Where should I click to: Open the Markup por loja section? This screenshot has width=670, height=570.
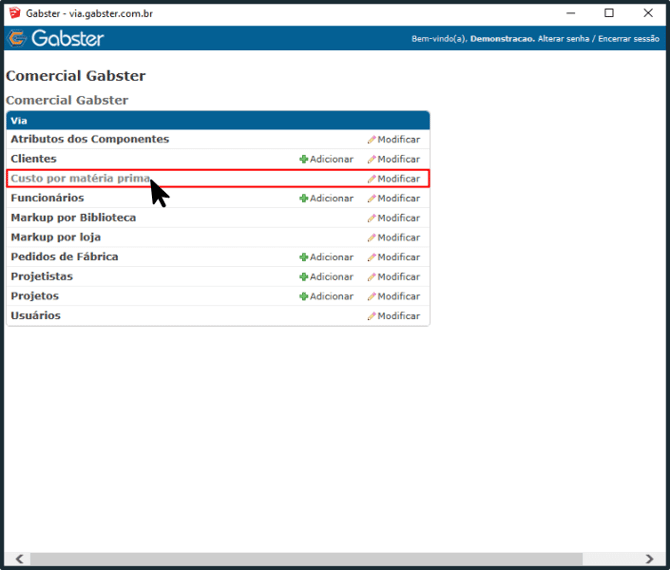[x=55, y=237]
